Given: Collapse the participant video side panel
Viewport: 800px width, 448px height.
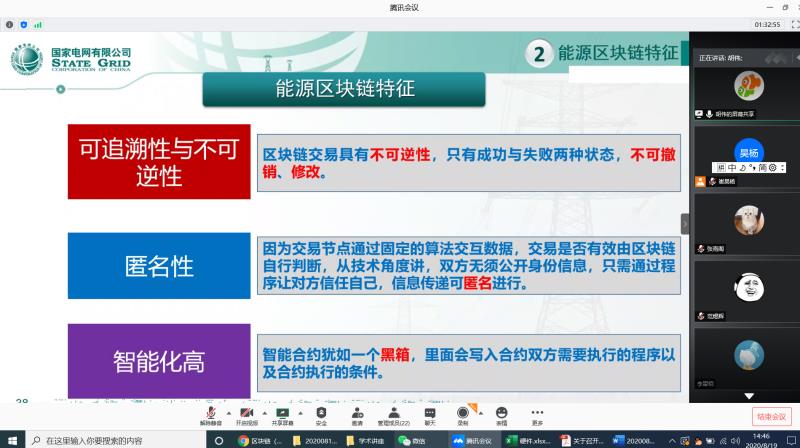Looking at the screenshot, I should pos(685,223).
